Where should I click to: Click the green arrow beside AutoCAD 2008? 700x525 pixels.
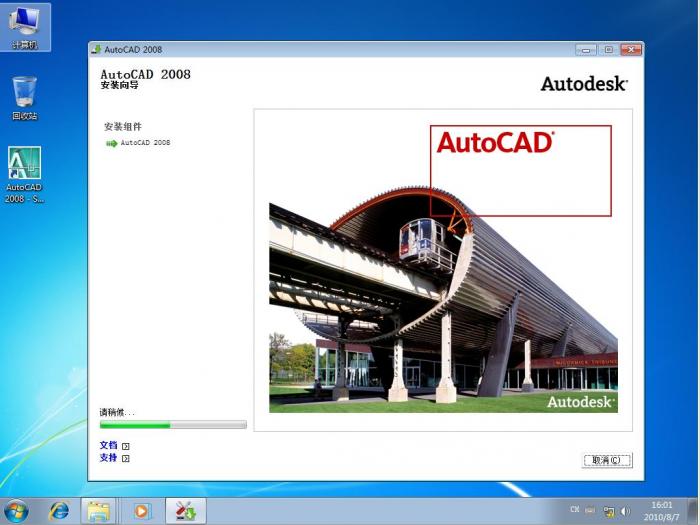point(111,143)
